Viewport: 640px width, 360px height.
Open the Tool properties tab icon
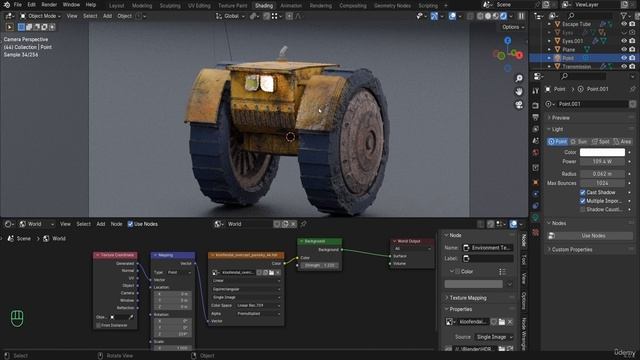point(536,91)
